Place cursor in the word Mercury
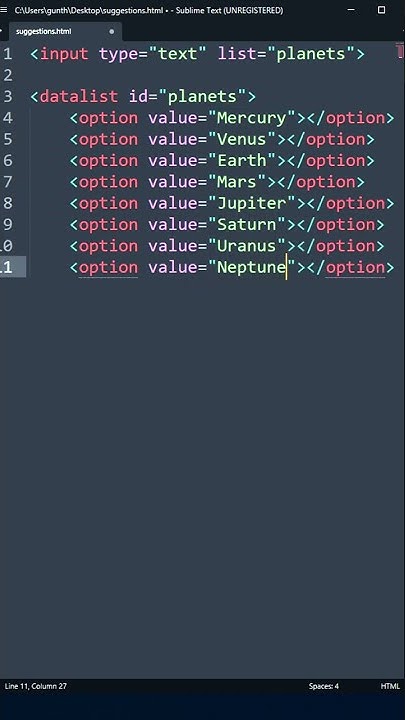Image resolution: width=405 pixels, height=720 pixels. click(x=252, y=118)
